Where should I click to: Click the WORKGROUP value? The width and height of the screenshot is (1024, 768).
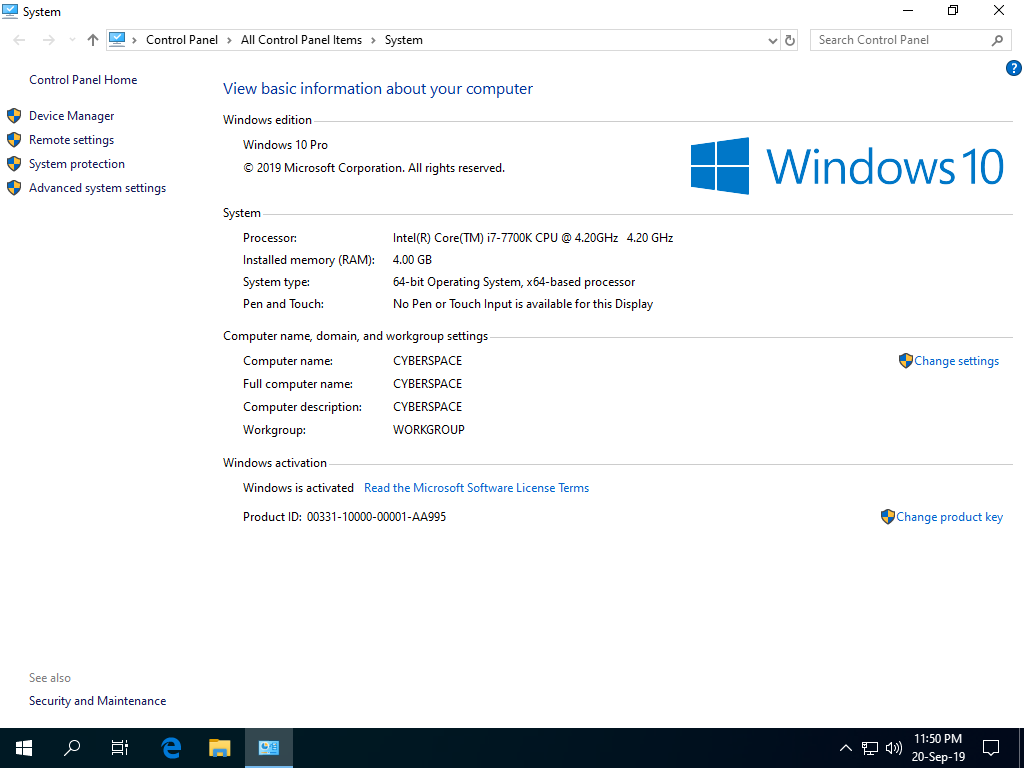428,430
